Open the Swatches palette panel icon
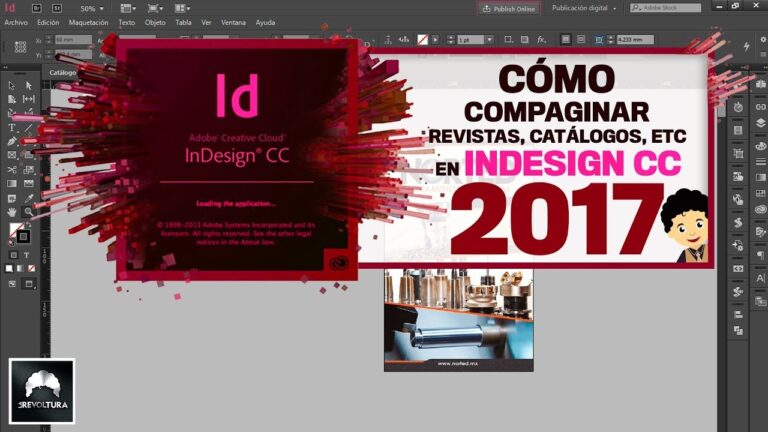 click(x=760, y=146)
